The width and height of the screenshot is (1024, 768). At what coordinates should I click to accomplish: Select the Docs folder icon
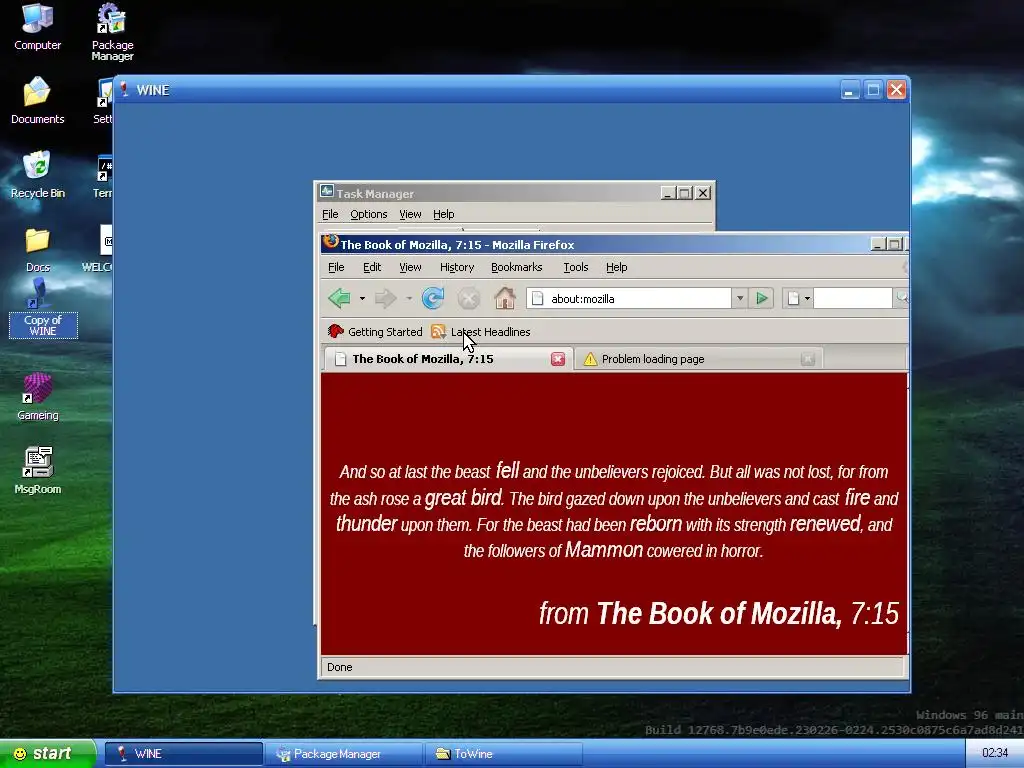pyautogui.click(x=37, y=249)
